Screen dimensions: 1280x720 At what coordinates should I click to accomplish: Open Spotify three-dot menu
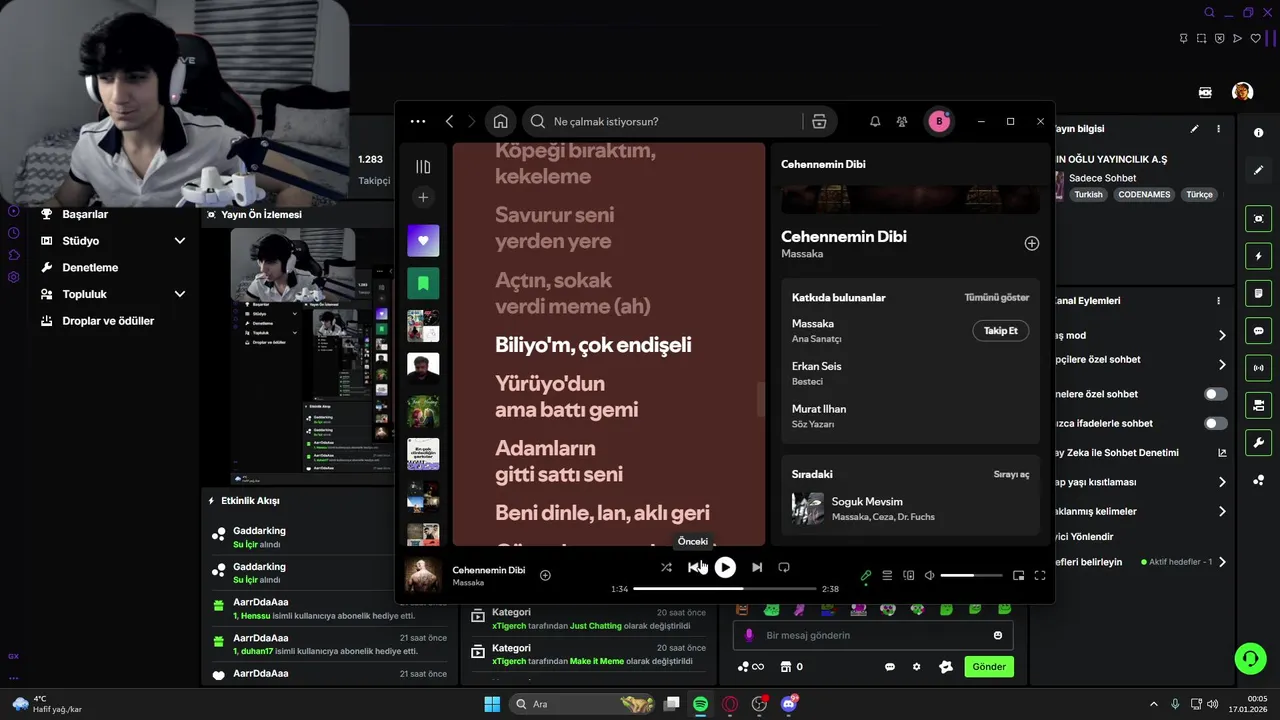(418, 121)
